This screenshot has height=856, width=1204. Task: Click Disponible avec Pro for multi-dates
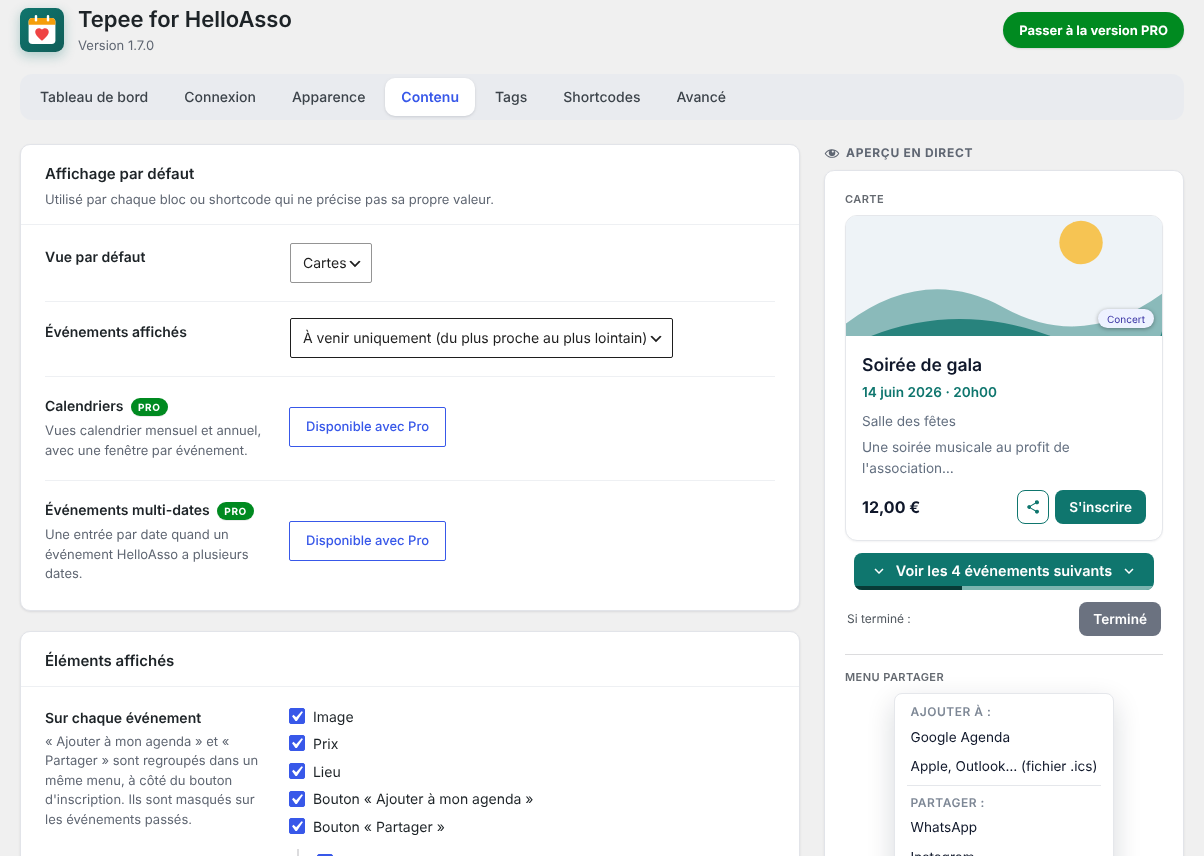[367, 540]
